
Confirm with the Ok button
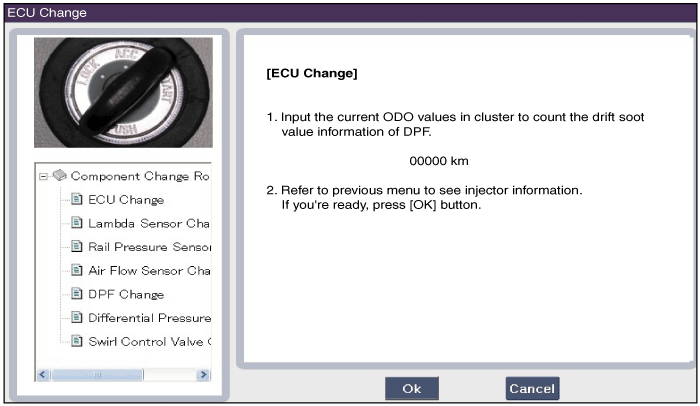point(412,389)
